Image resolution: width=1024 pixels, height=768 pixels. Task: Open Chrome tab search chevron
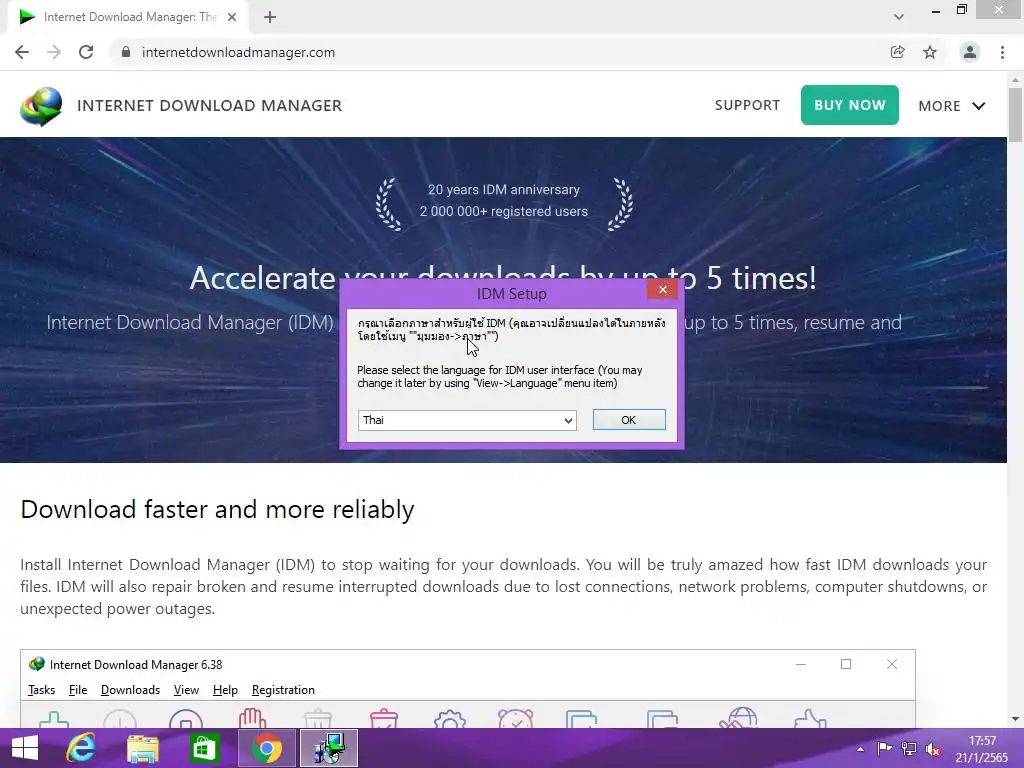899,17
